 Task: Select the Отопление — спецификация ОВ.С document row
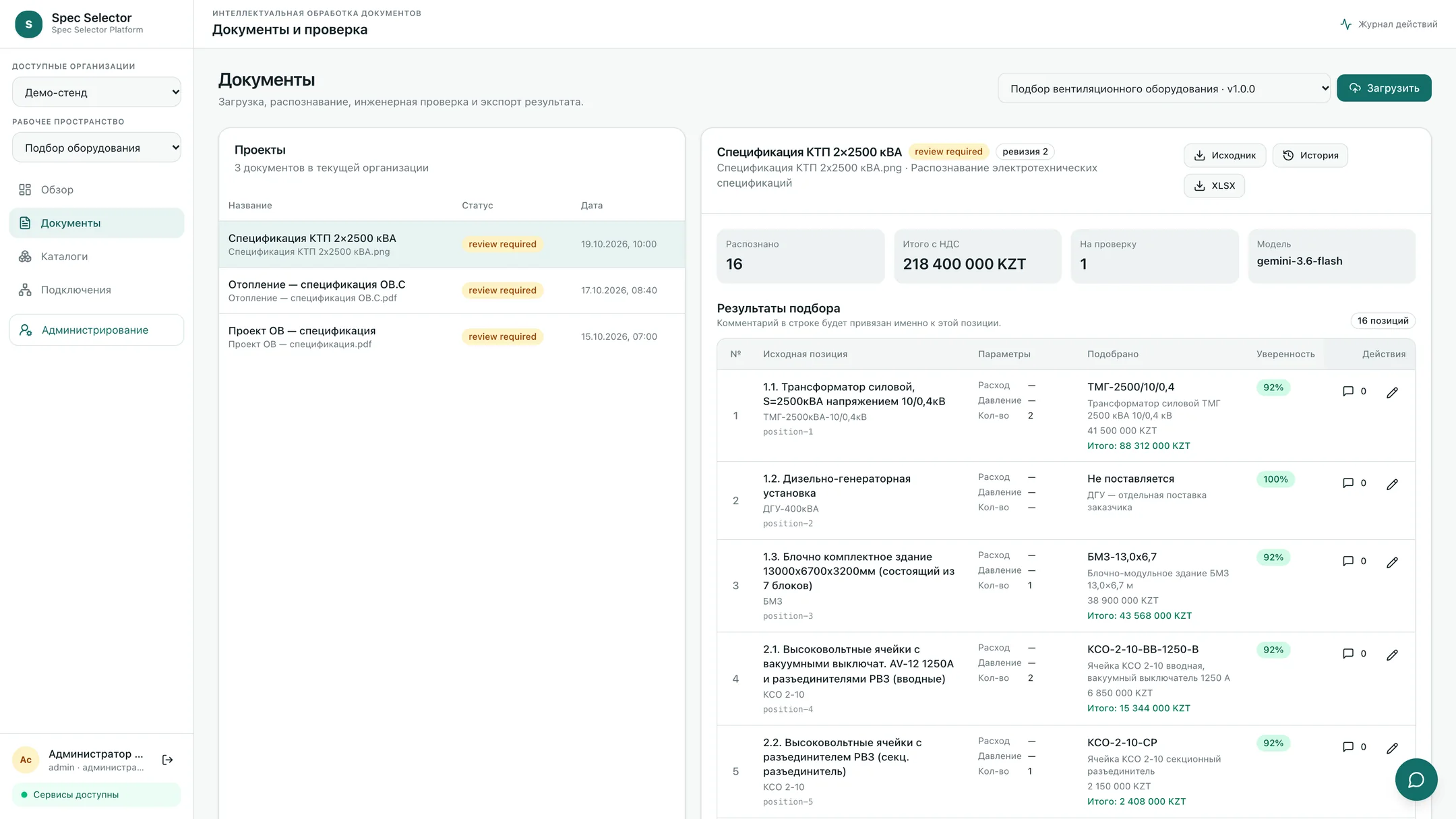452,291
